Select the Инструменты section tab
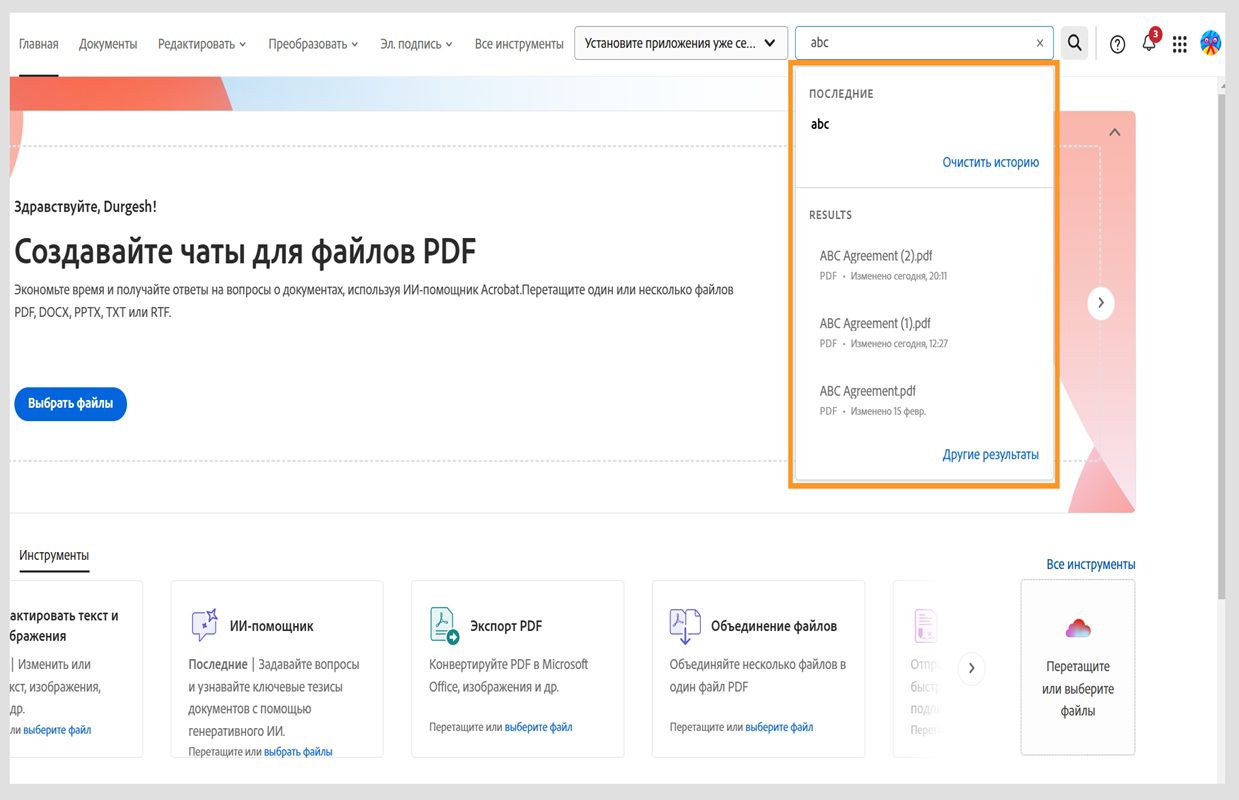 pyautogui.click(x=54, y=555)
